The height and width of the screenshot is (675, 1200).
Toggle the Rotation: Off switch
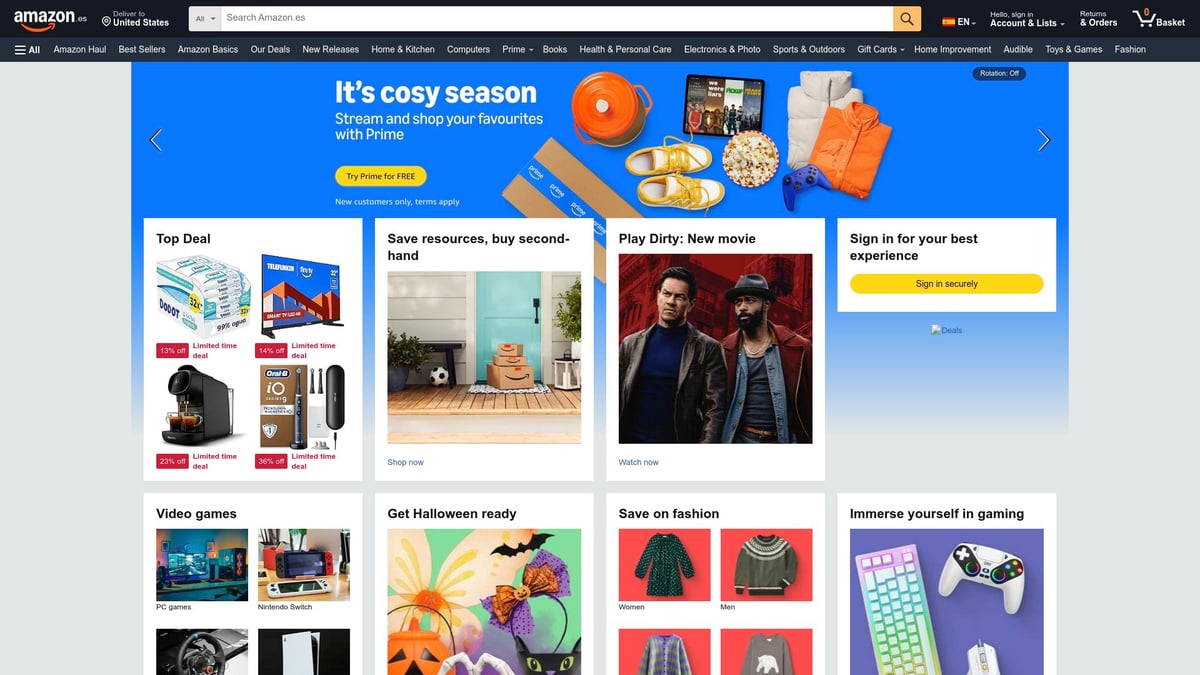(999, 73)
